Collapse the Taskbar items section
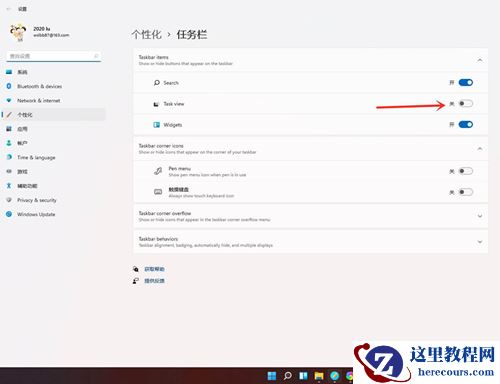The width and height of the screenshot is (500, 384). click(480, 60)
